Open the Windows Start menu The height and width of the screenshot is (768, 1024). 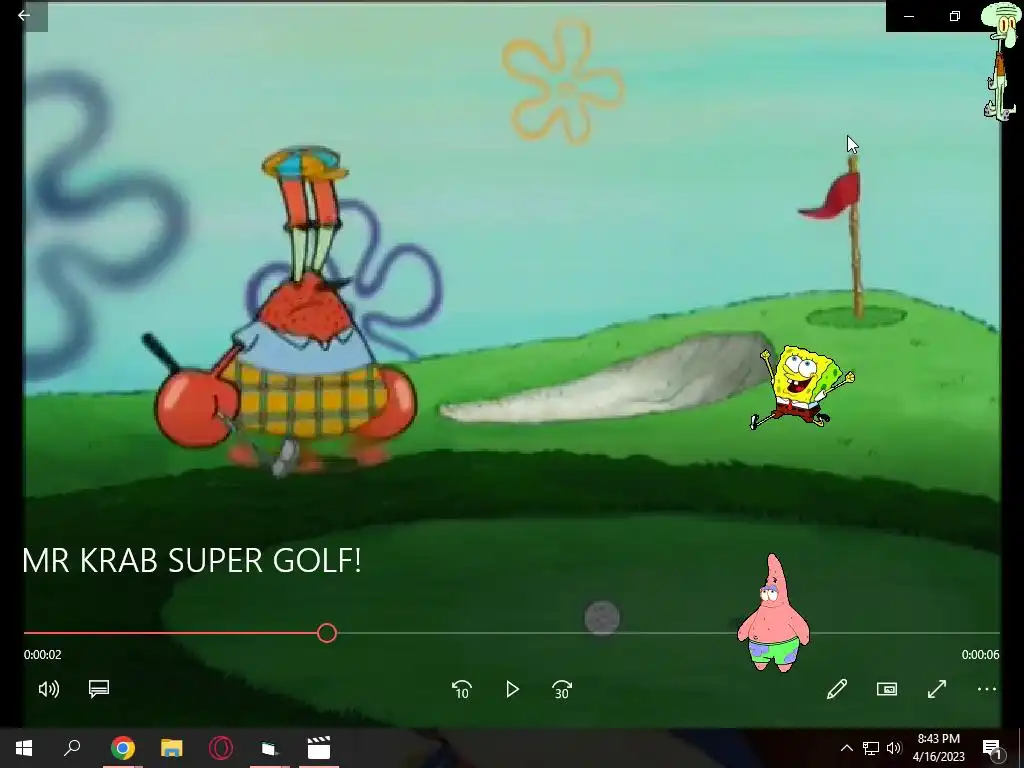coord(24,748)
